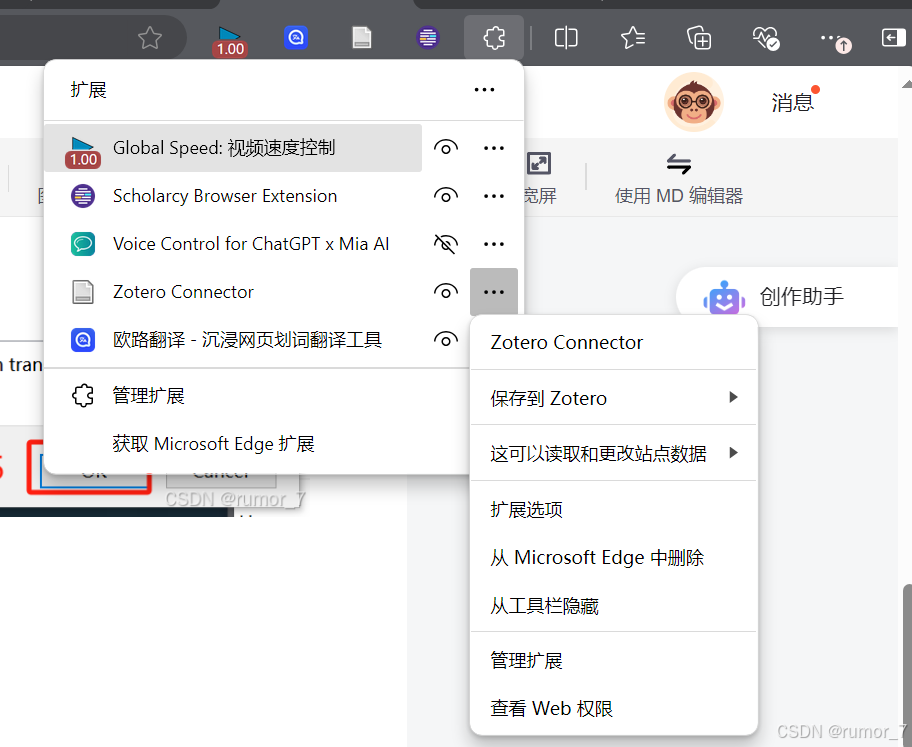Close more actions menu for Zotero Connector

494,291
